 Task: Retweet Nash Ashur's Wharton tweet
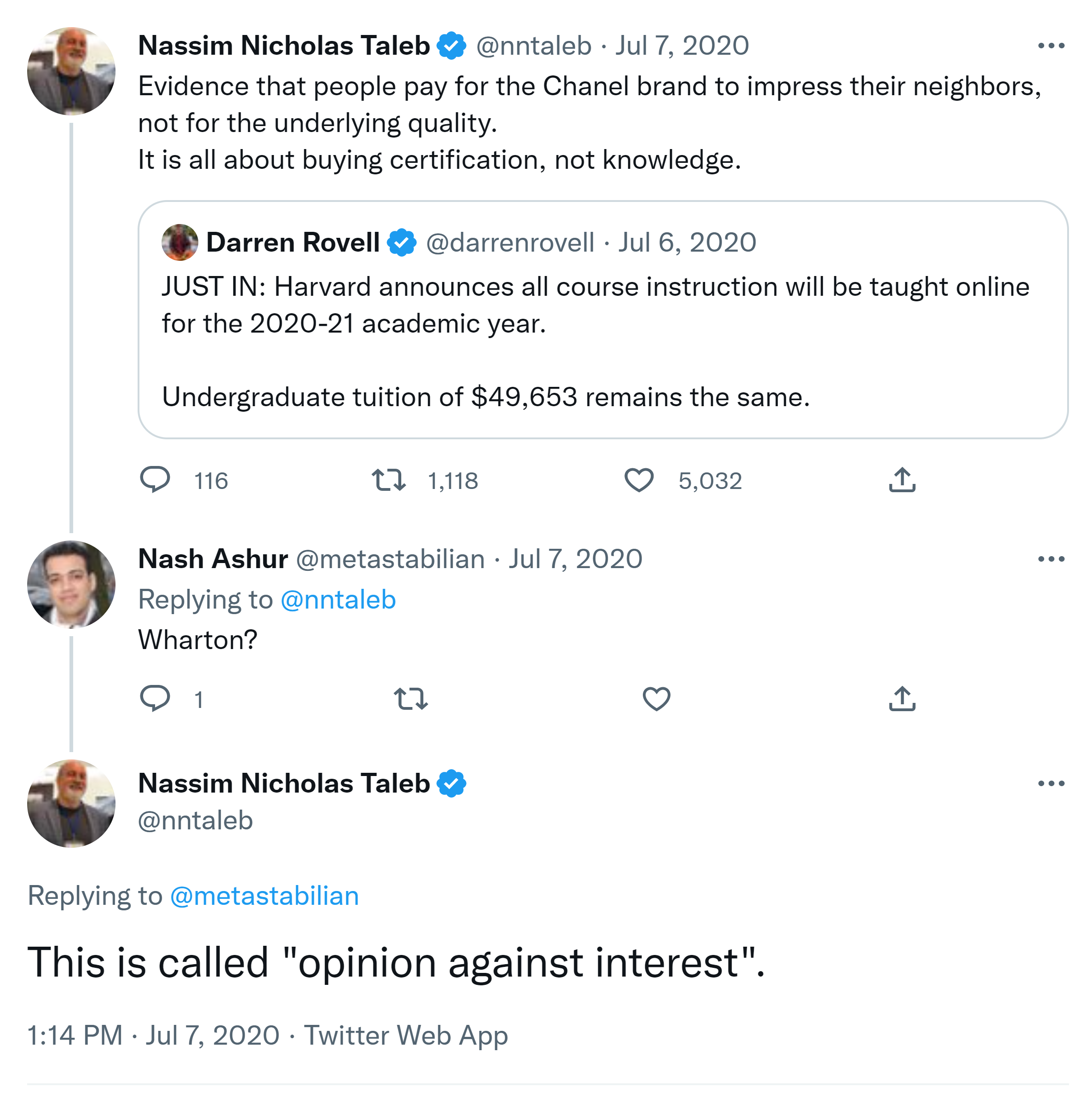[410, 698]
